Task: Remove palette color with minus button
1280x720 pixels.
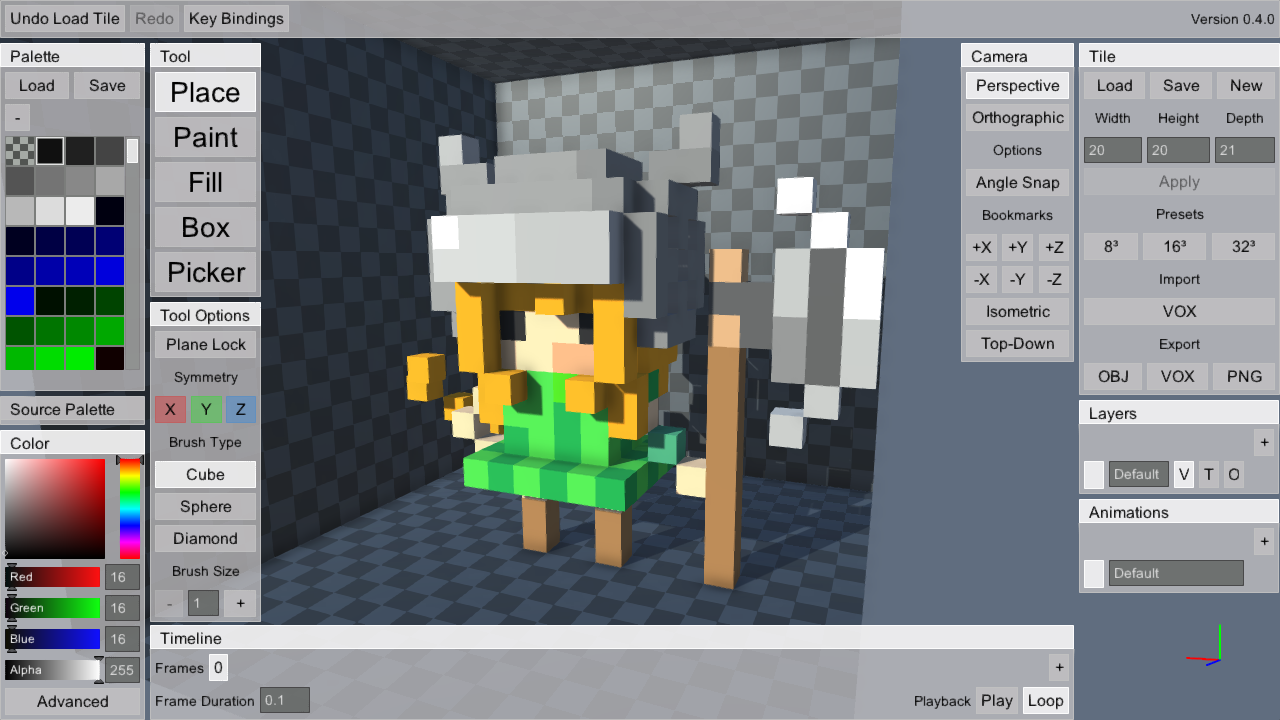Action: click(x=17, y=118)
